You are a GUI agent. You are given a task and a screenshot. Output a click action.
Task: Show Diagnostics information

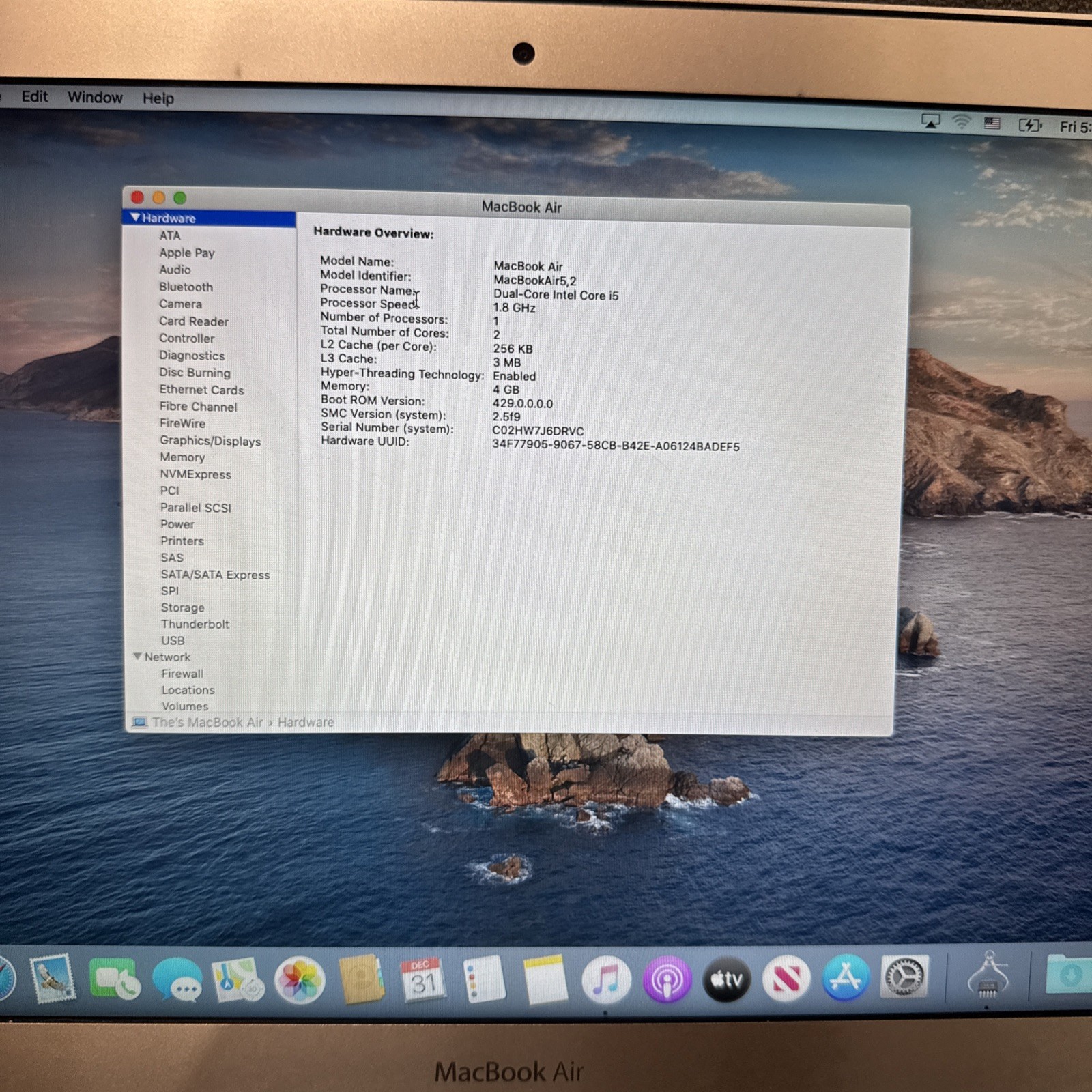(192, 355)
